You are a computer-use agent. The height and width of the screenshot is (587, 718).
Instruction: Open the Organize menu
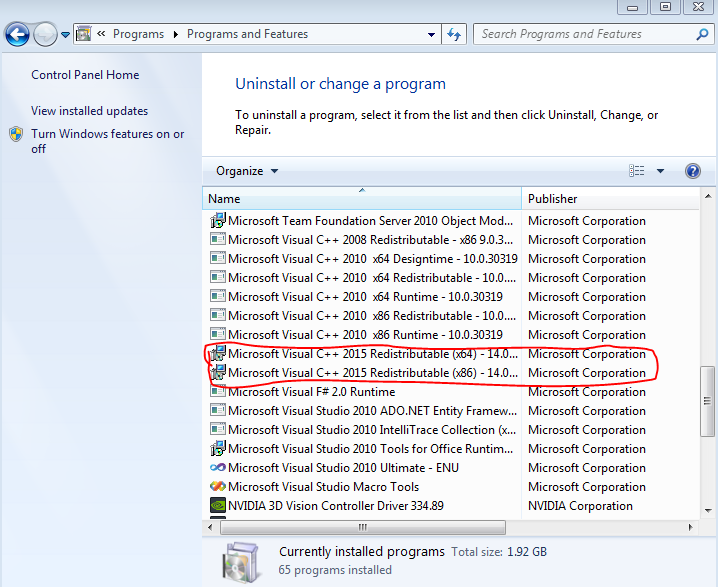point(247,171)
